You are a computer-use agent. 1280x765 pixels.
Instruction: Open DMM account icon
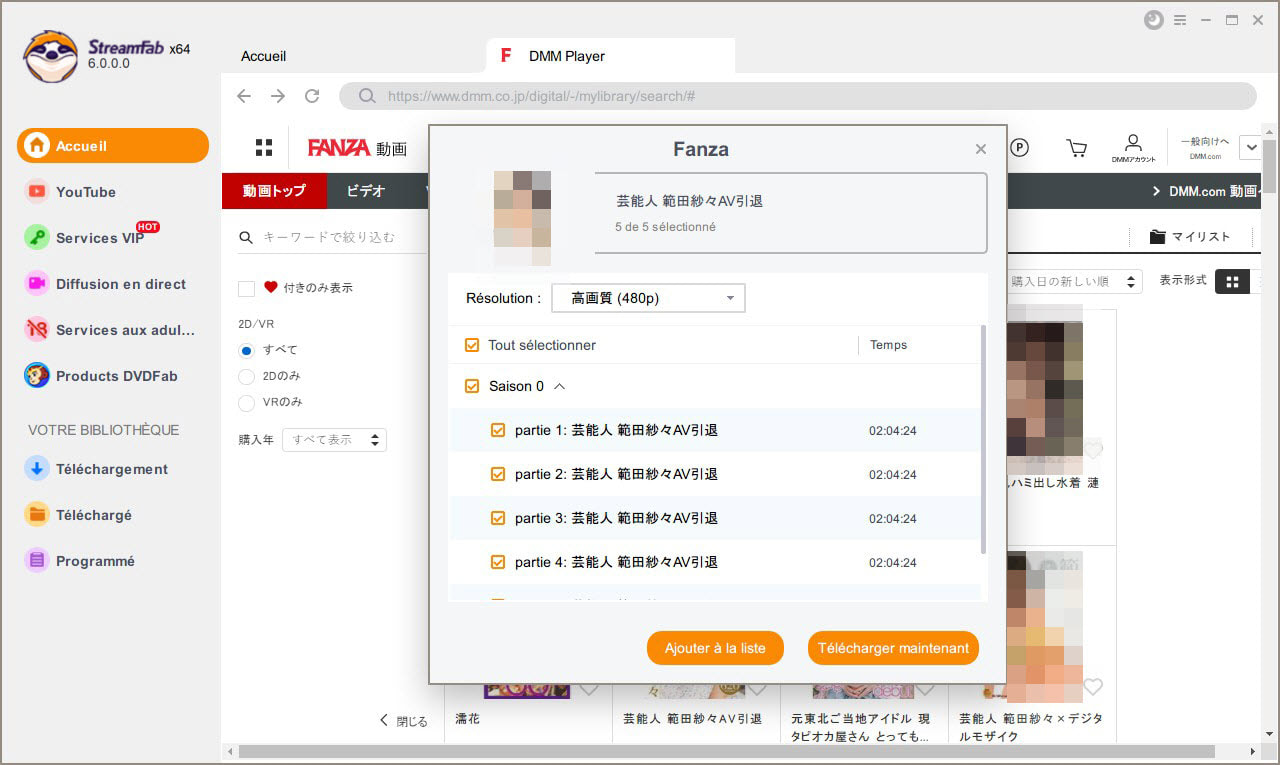point(1133,148)
